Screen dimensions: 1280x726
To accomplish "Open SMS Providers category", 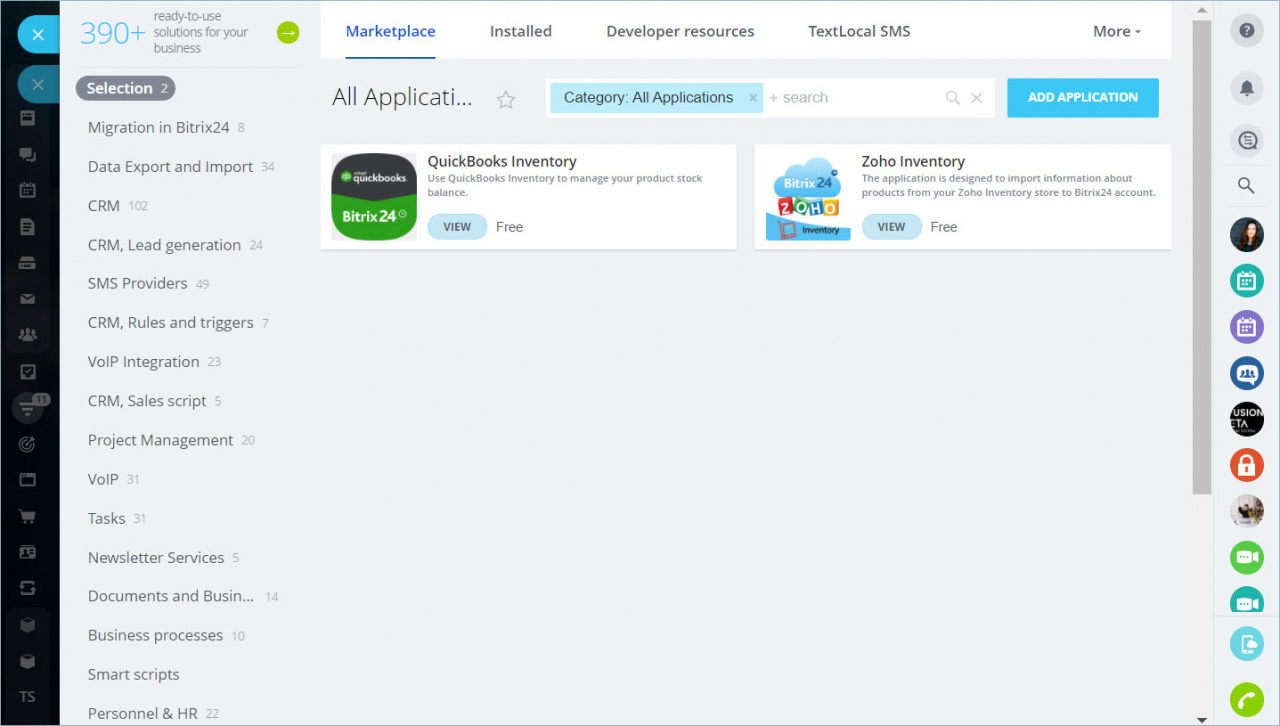I will point(138,284).
